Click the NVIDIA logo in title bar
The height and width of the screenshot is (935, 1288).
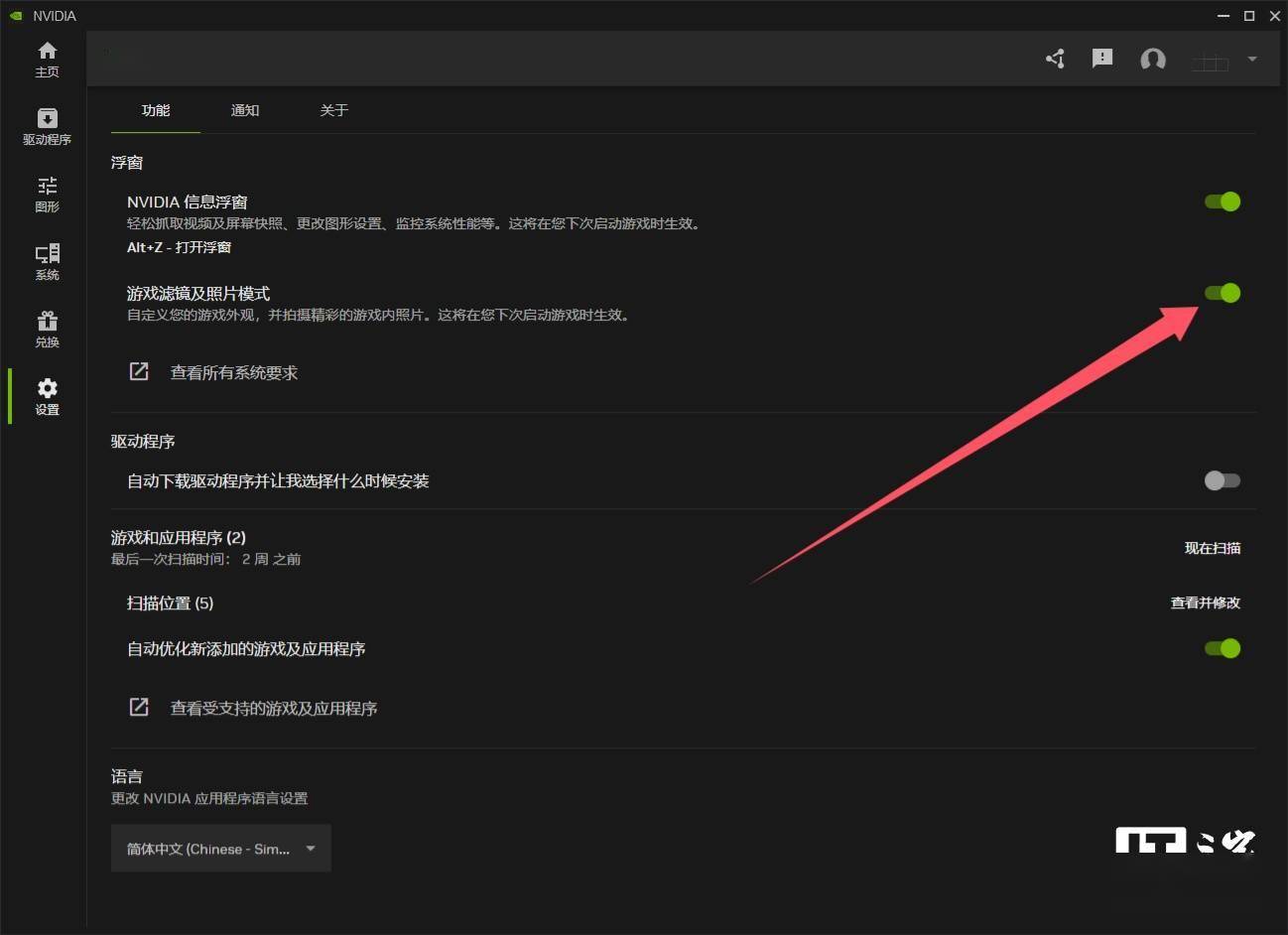point(16,16)
